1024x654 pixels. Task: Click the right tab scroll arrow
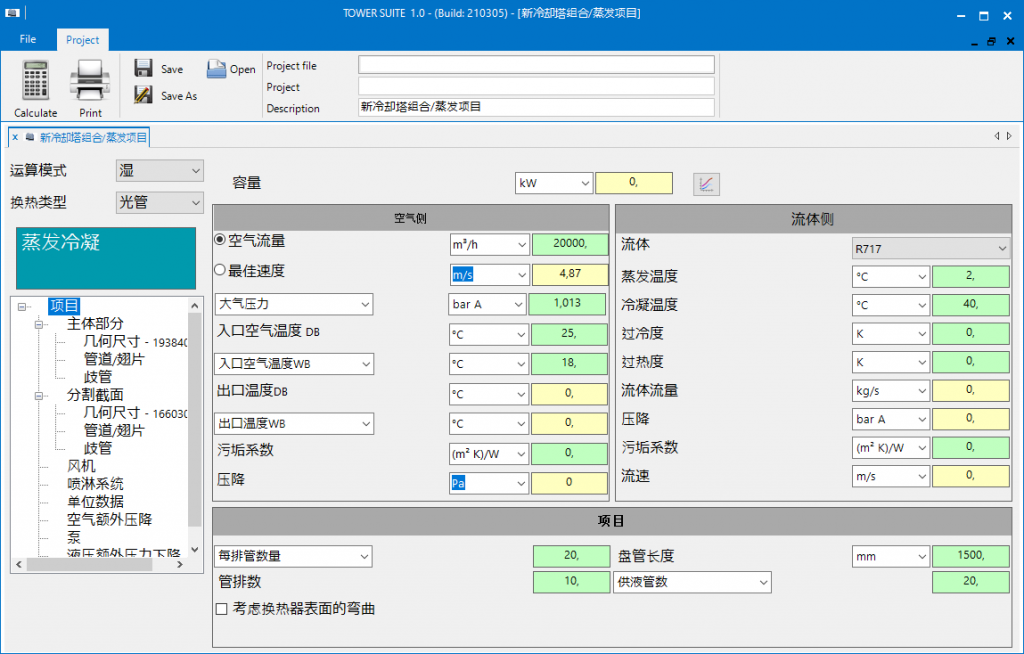[1009, 136]
